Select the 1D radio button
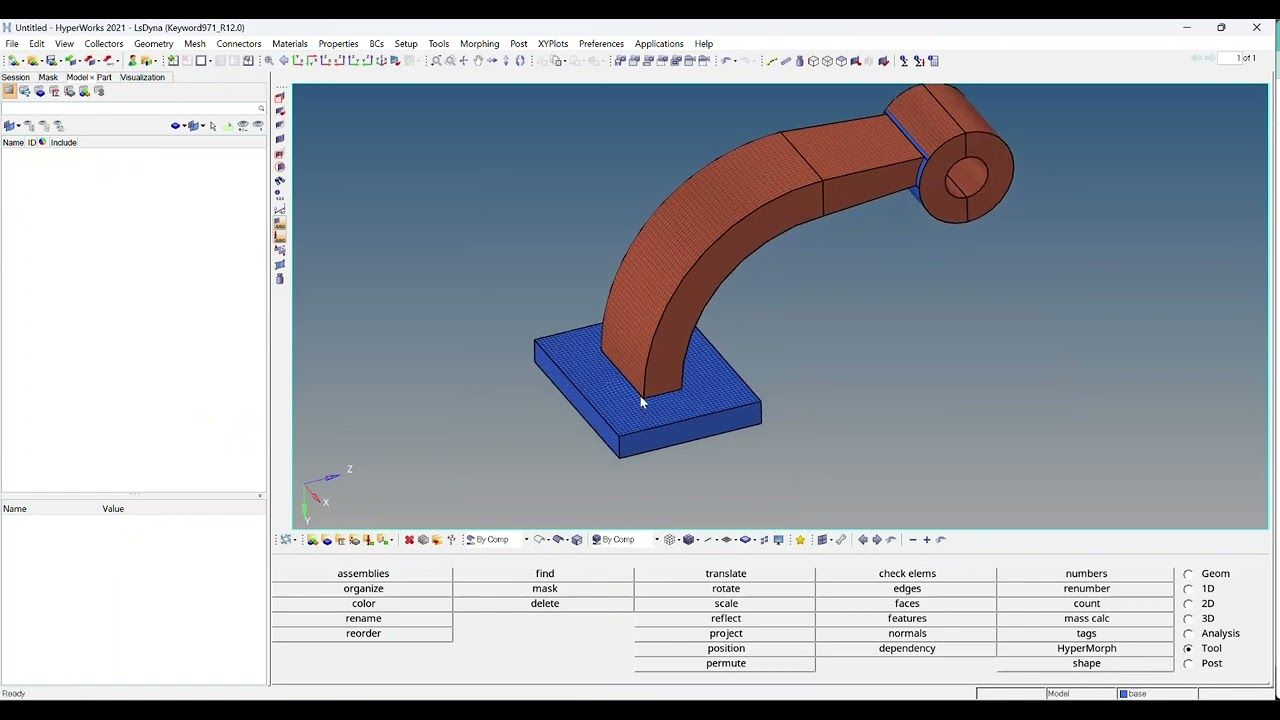 (1188, 589)
